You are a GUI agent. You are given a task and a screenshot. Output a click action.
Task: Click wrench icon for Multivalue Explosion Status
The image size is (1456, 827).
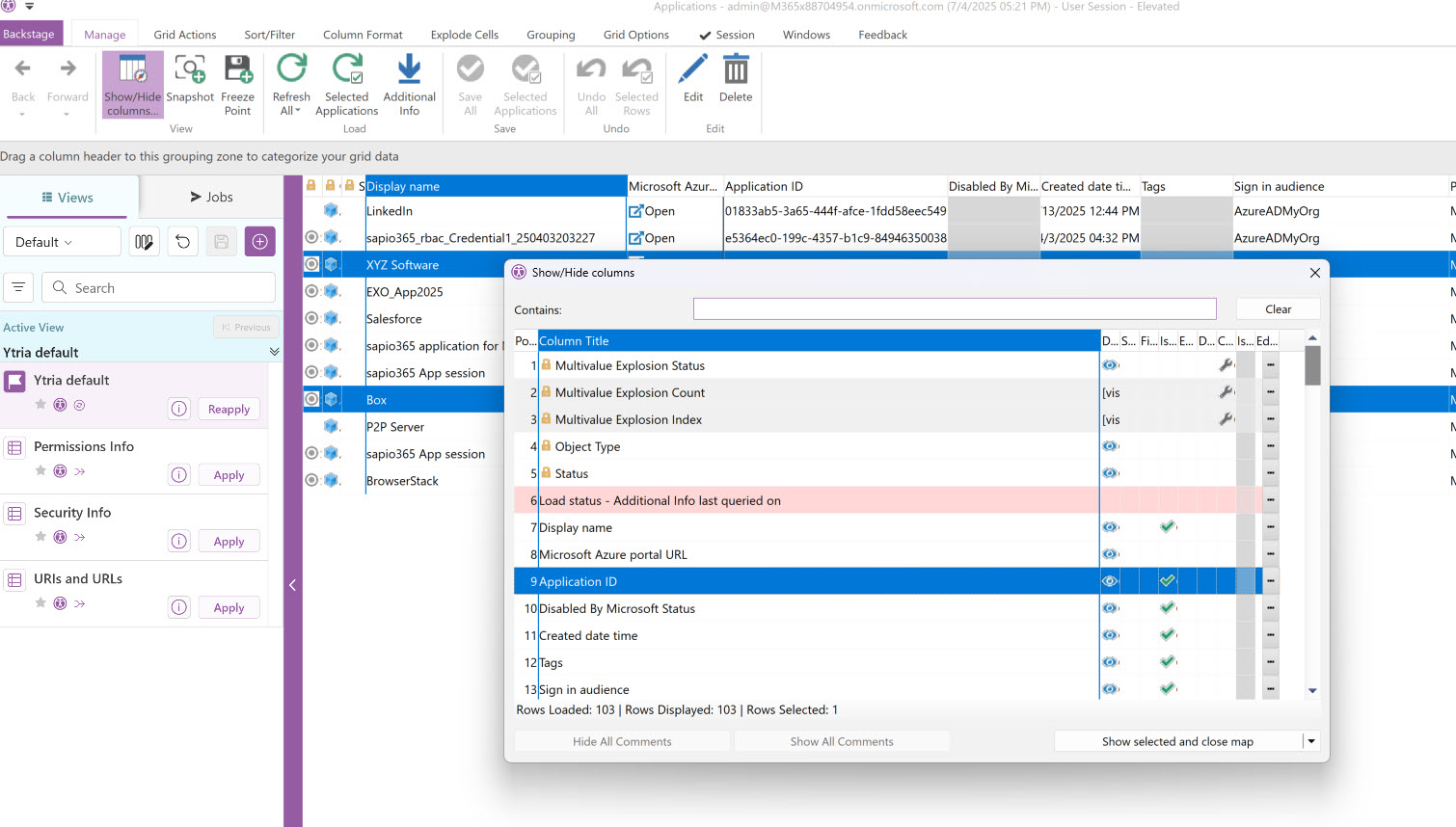tap(1226, 365)
